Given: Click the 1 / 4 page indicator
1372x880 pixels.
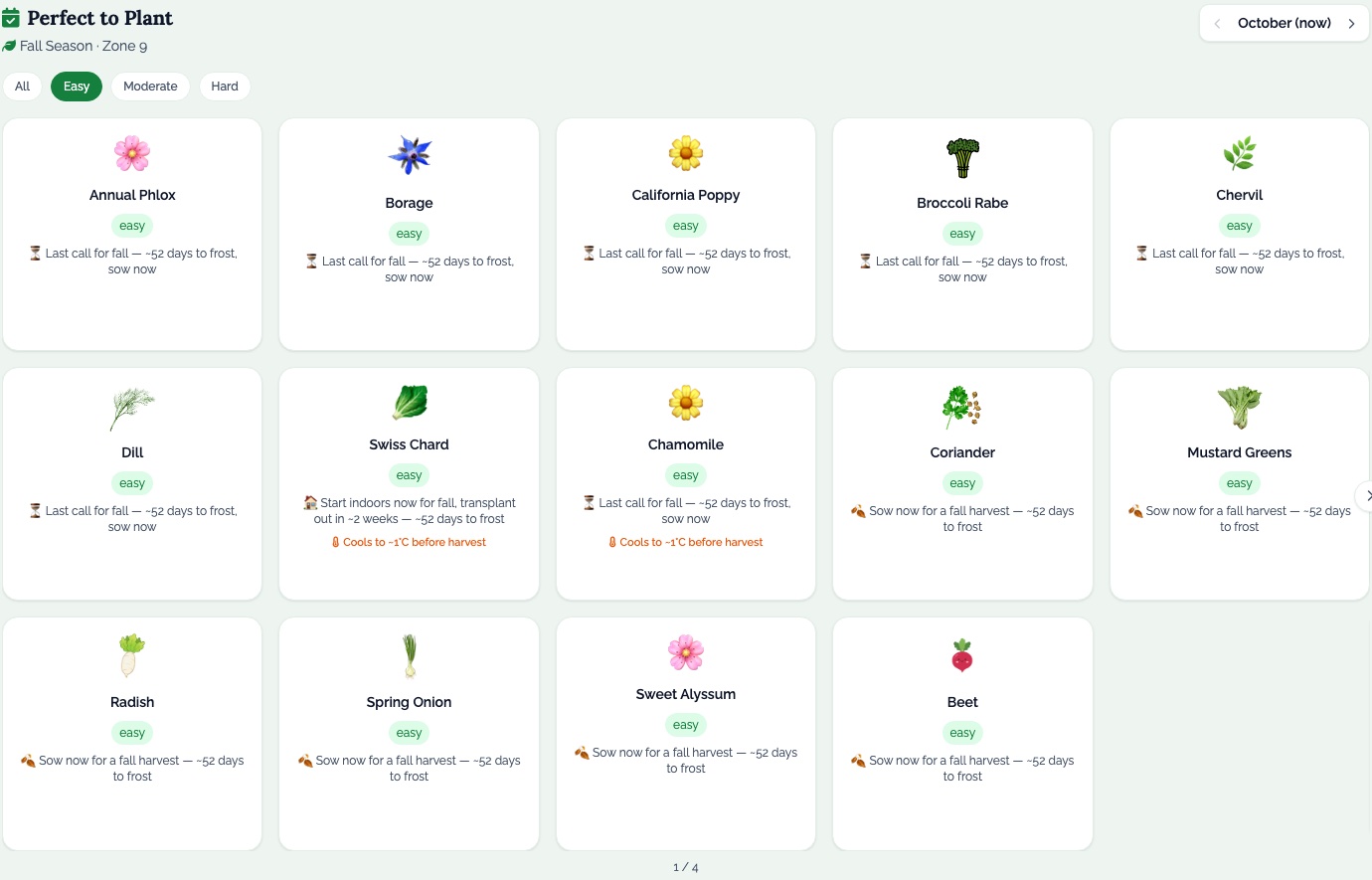Looking at the screenshot, I should tap(686, 867).
